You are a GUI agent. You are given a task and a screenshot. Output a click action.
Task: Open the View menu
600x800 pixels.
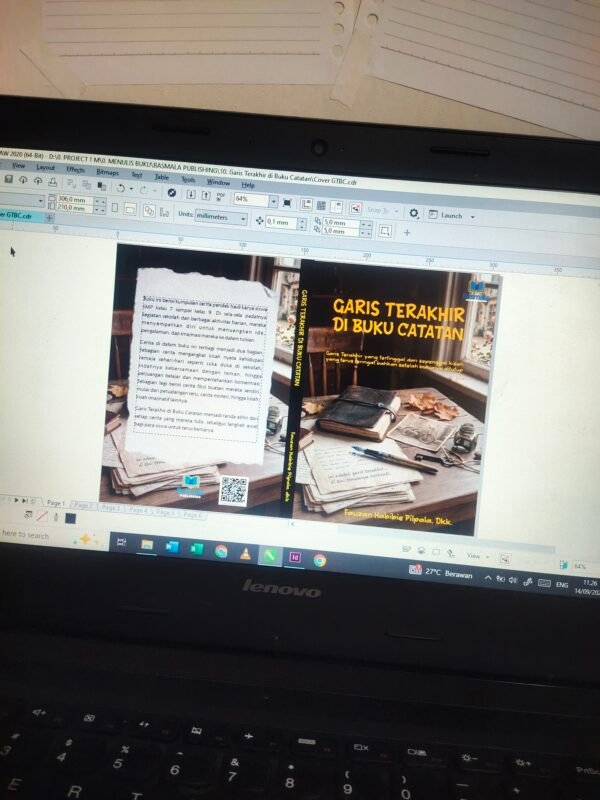[19, 166]
